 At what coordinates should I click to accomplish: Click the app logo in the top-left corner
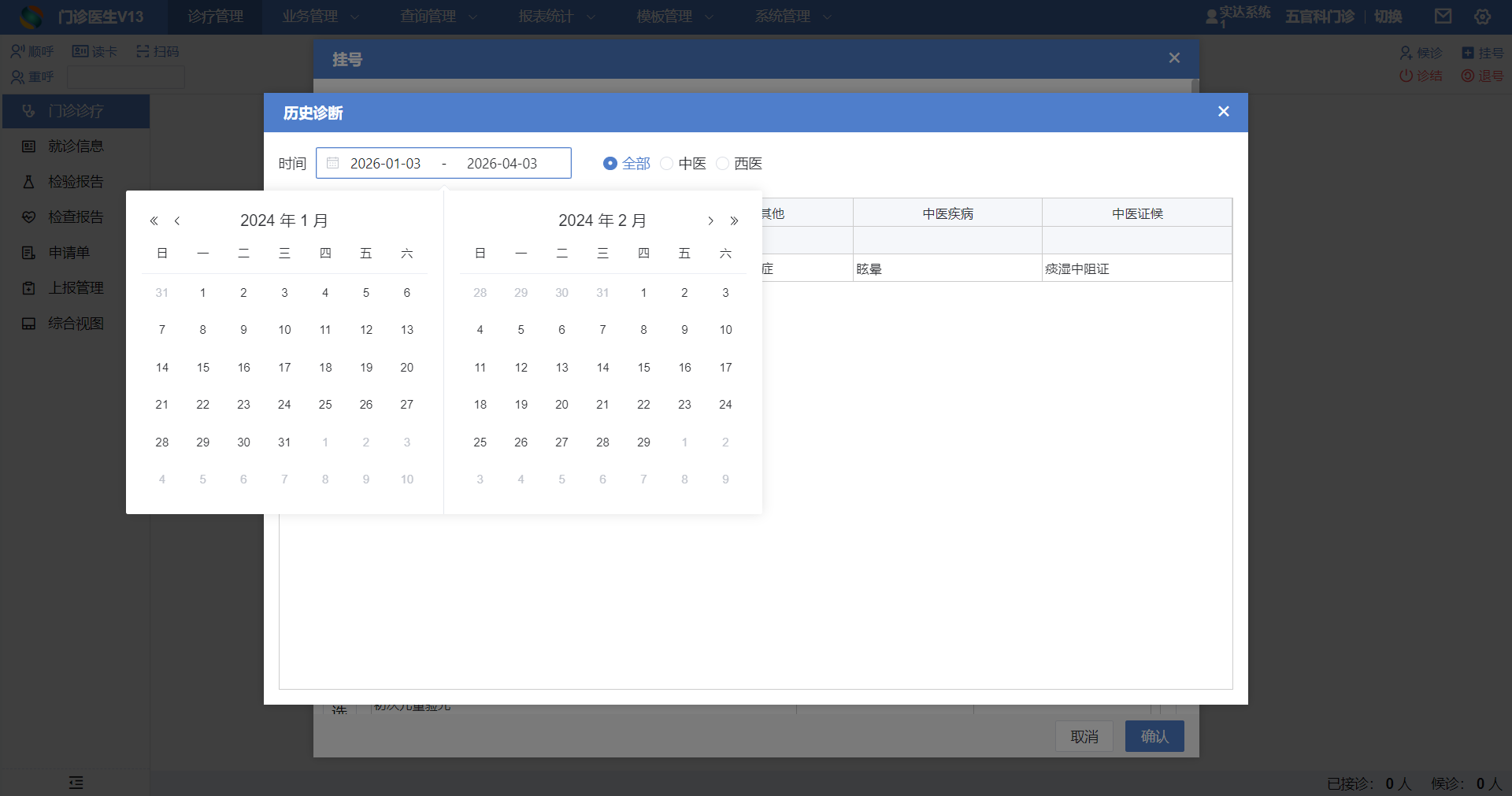[31, 17]
